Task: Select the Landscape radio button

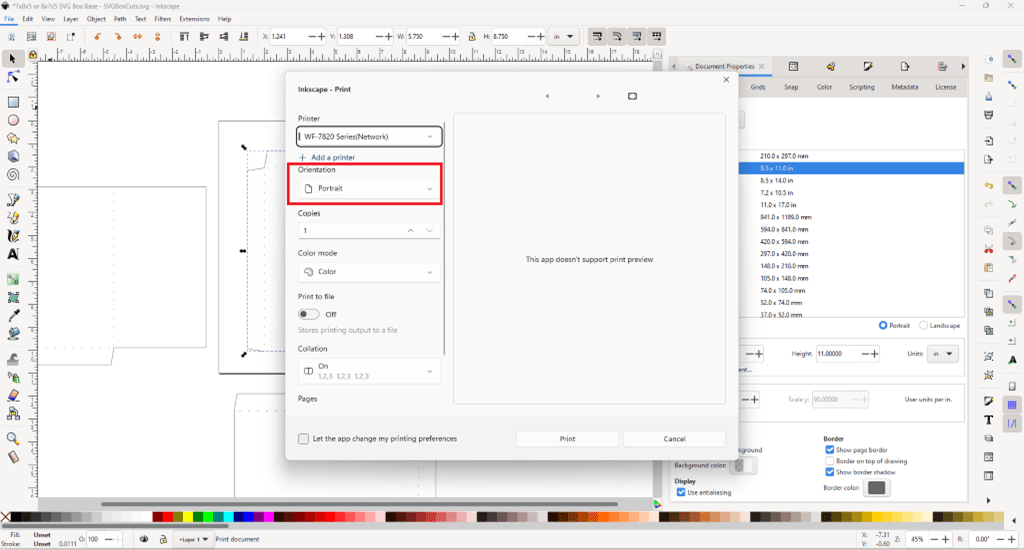Action: [923, 325]
